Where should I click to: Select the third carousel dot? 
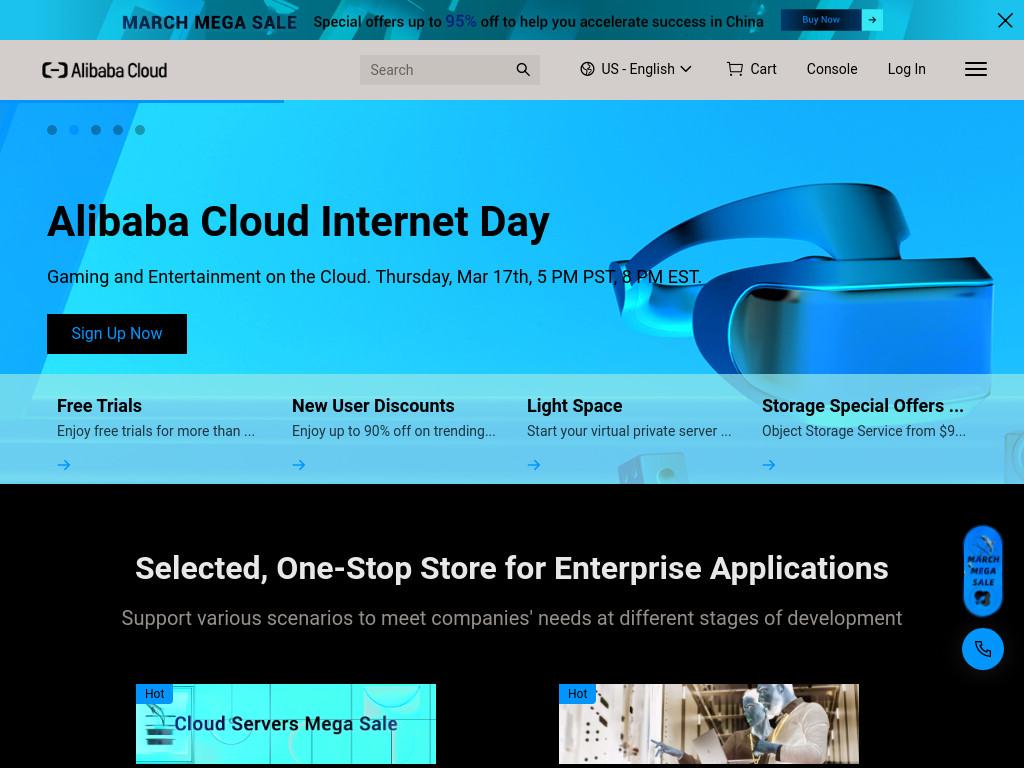[96, 130]
